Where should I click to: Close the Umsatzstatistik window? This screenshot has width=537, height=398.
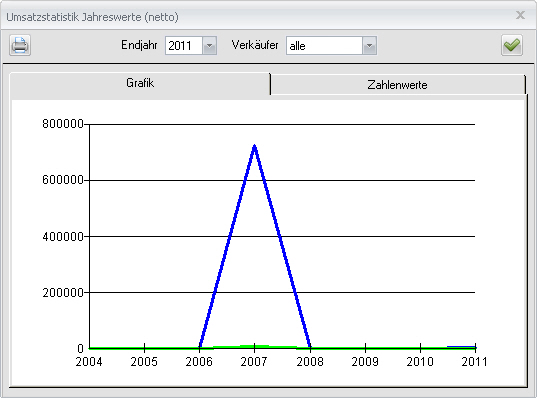pyautogui.click(x=520, y=15)
